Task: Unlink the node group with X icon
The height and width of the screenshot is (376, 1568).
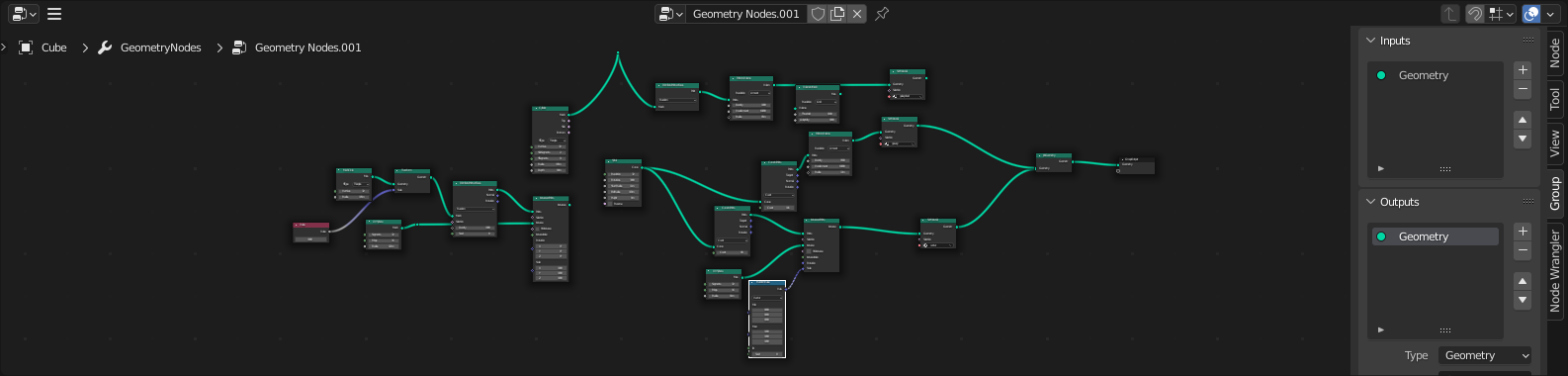Action: tap(857, 14)
